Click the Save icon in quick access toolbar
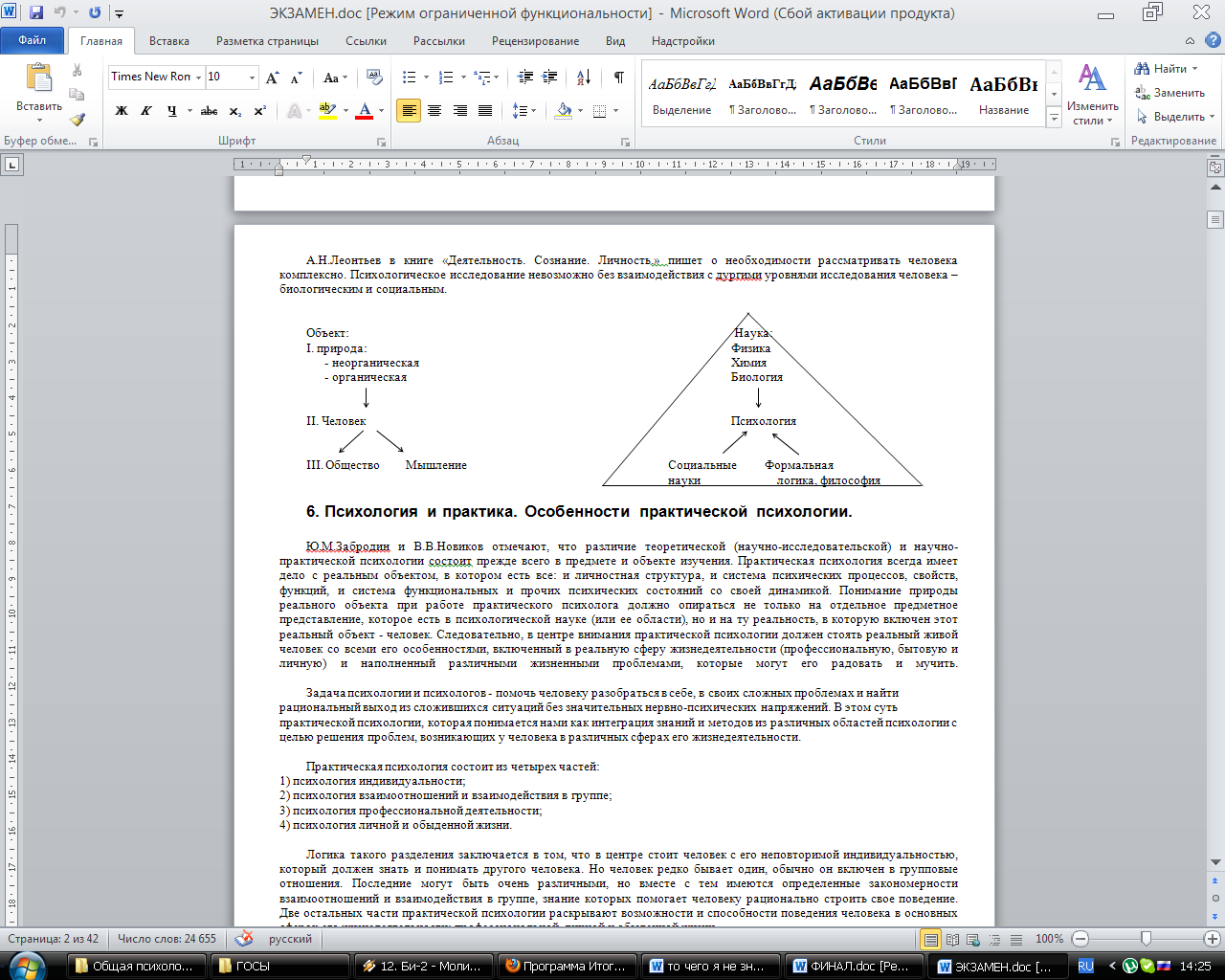The width and height of the screenshot is (1225, 980). 36,13
